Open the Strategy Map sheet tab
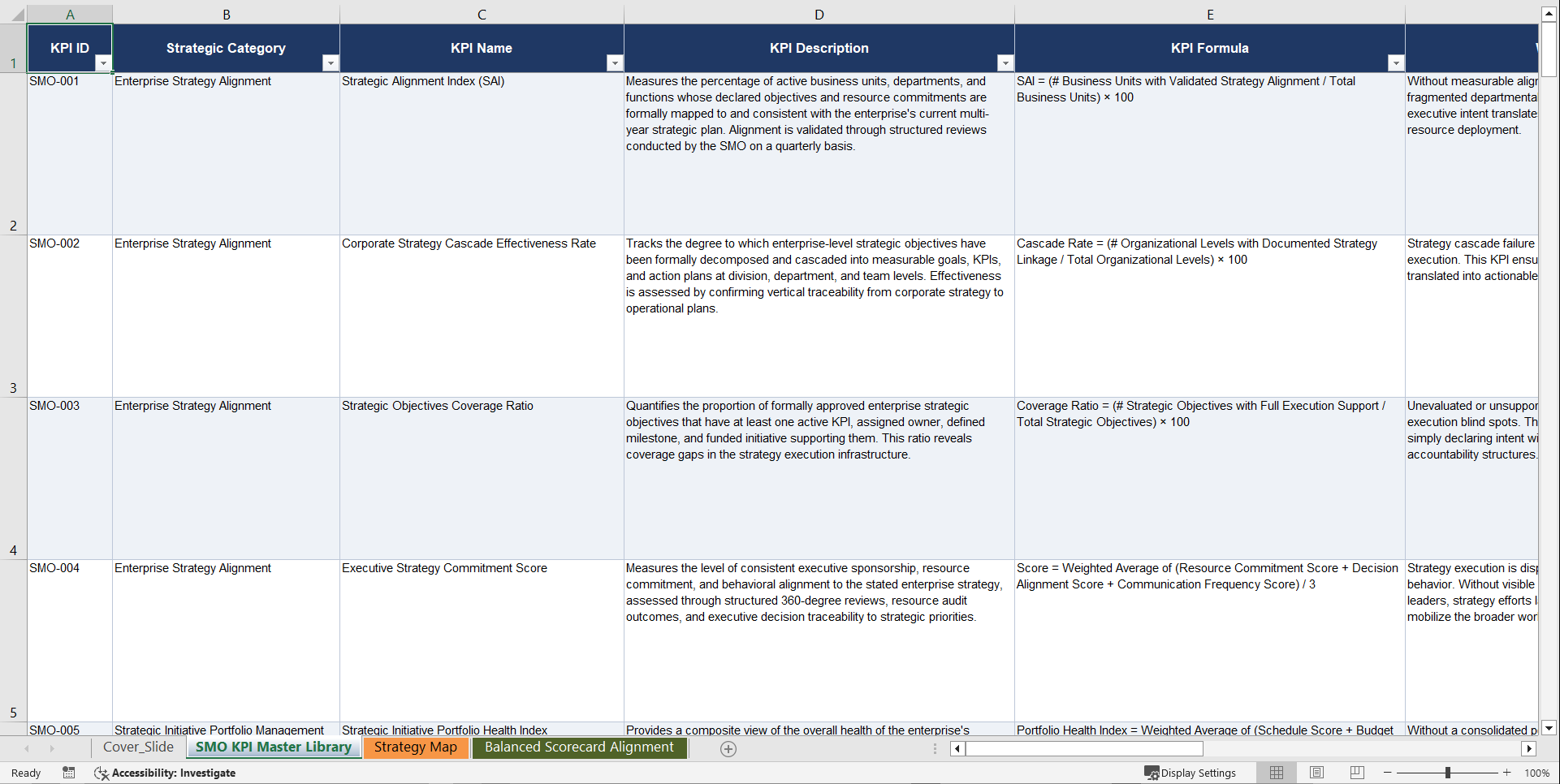The width and height of the screenshot is (1560, 784). pyautogui.click(x=416, y=747)
